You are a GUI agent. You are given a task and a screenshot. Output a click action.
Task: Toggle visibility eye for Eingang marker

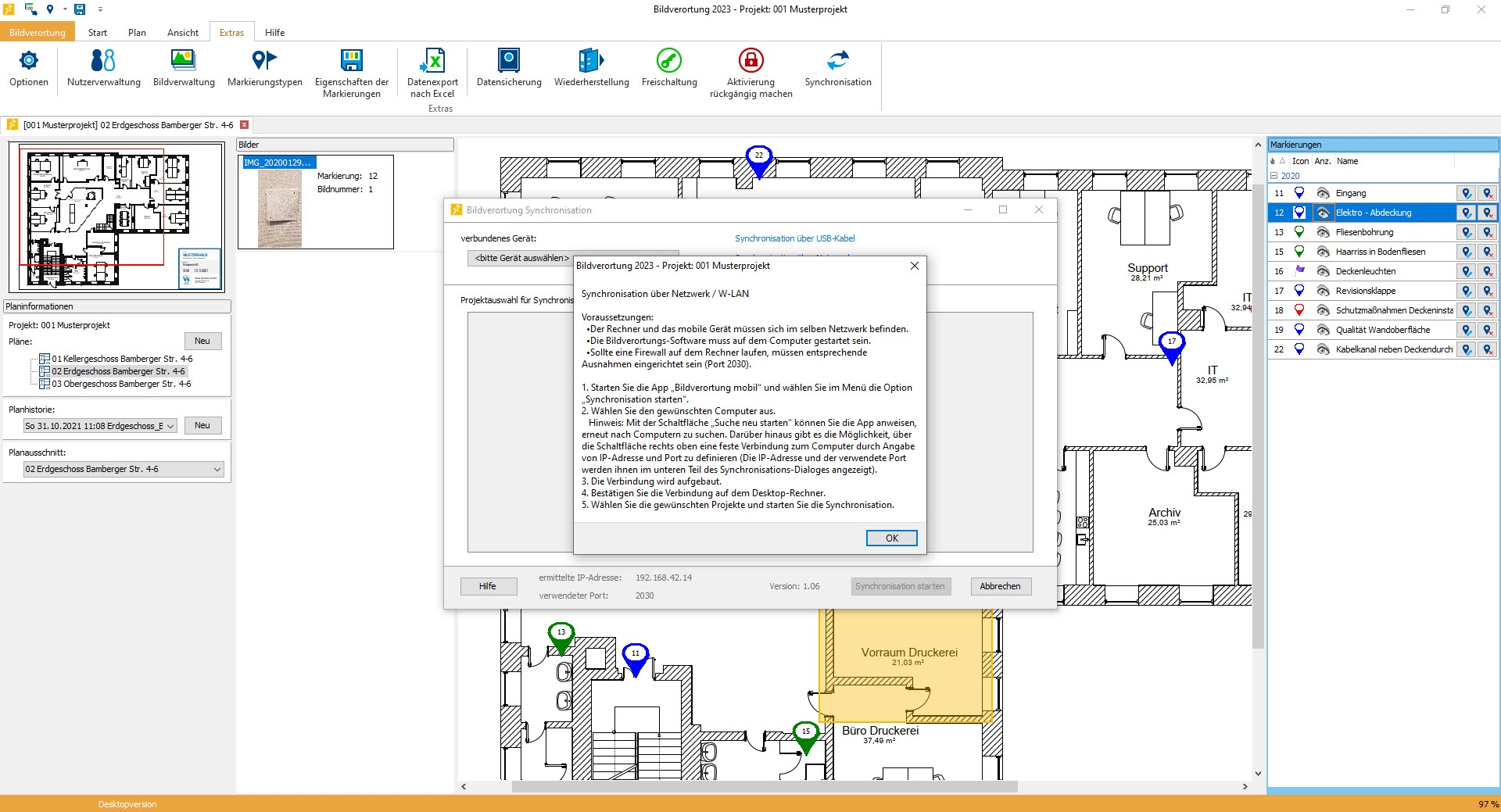click(1323, 193)
